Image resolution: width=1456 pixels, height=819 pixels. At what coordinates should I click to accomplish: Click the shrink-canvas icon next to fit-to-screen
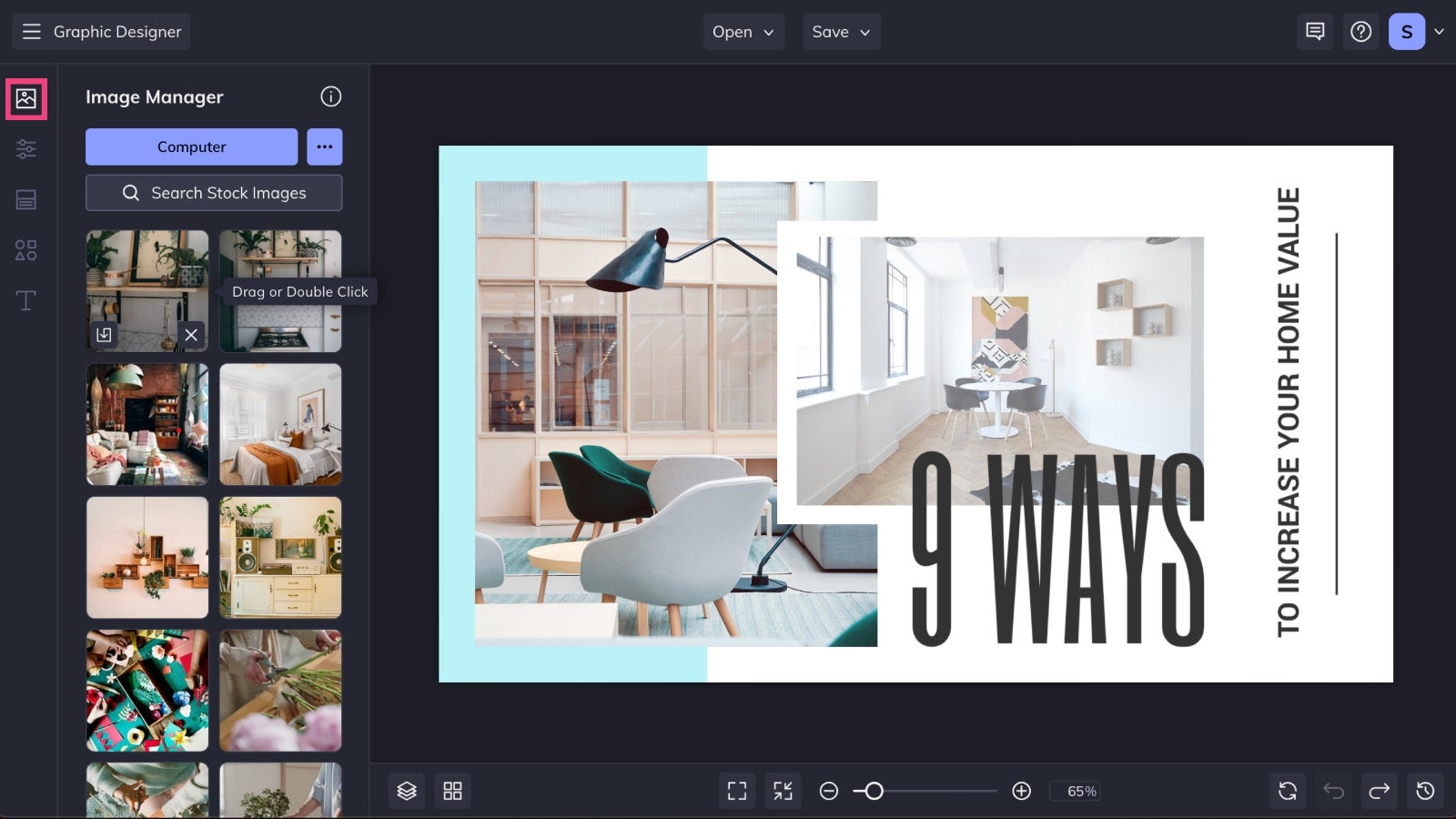783,791
